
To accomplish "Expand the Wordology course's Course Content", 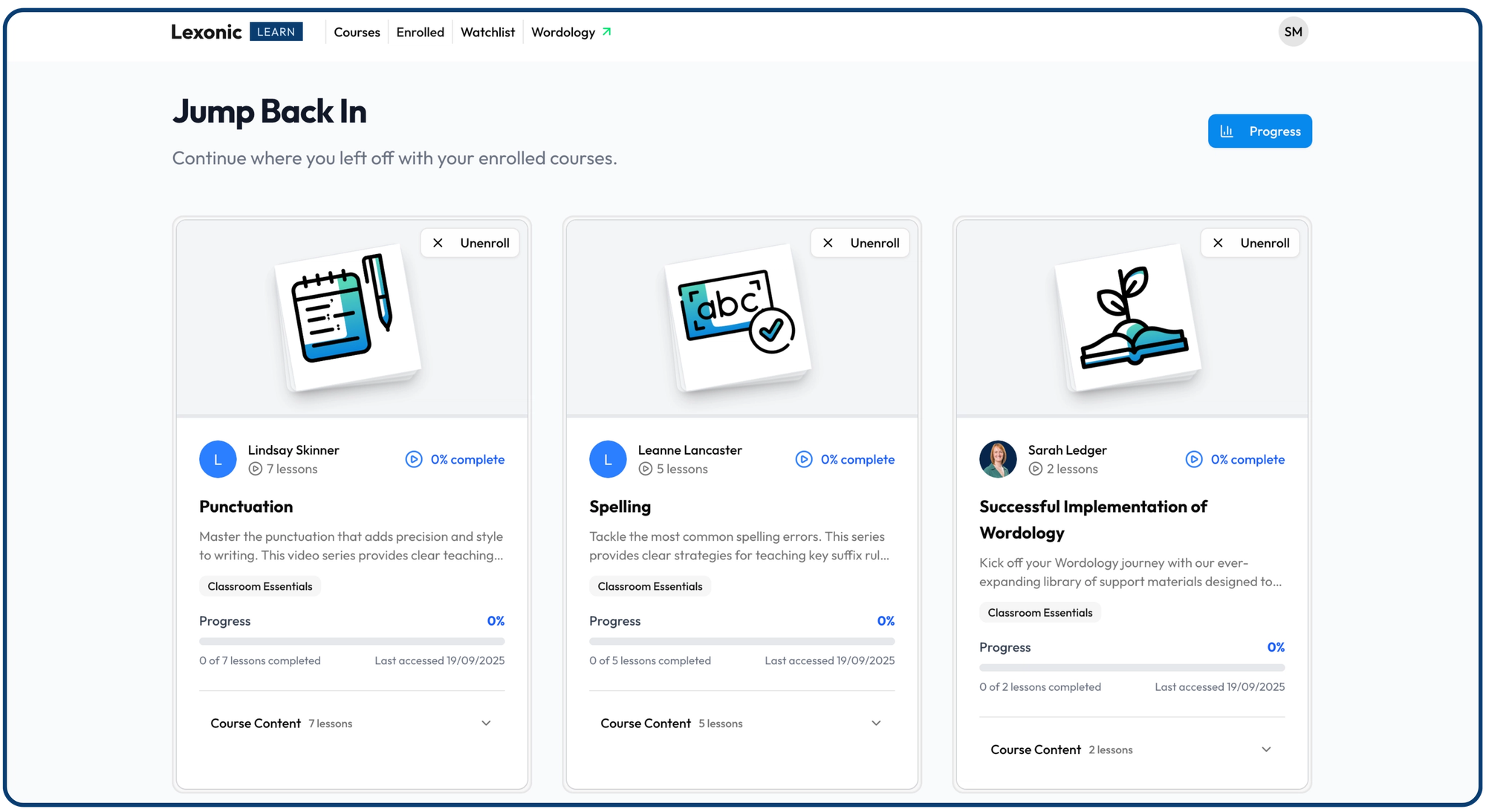I will point(1132,750).
